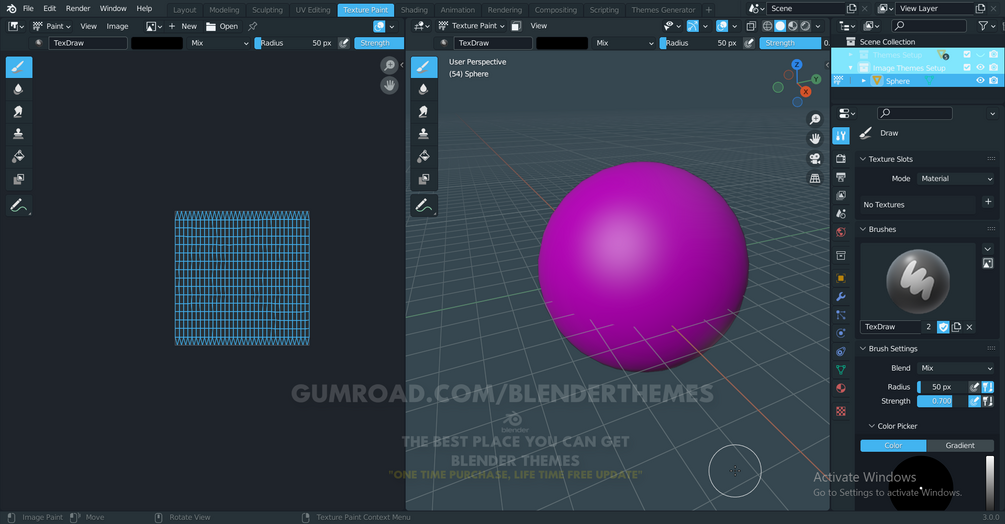Open the outliner filter dropdown
This screenshot has height=524, width=1005.
pyautogui.click(x=986, y=26)
